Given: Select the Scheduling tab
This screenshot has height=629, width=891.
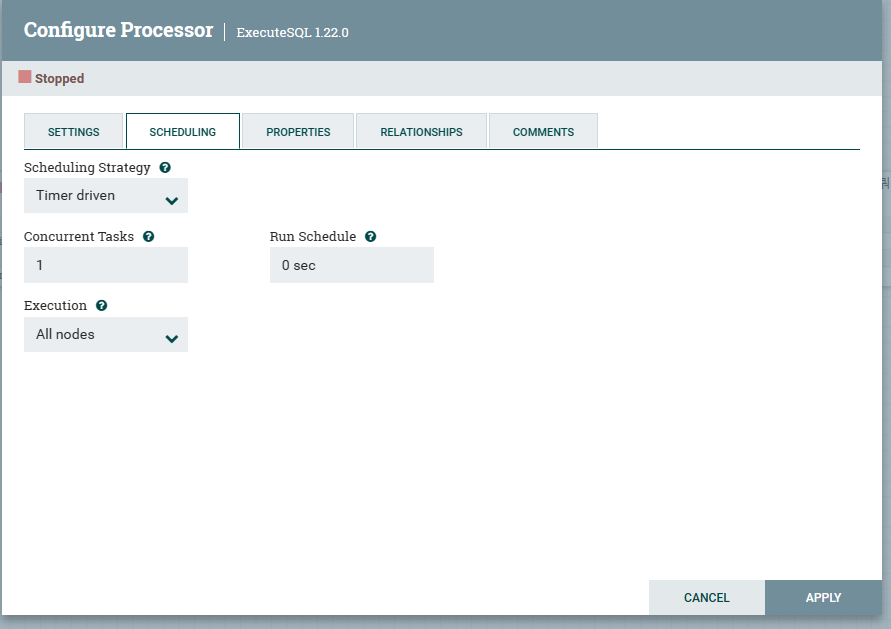Looking at the screenshot, I should pyautogui.click(x=182, y=131).
